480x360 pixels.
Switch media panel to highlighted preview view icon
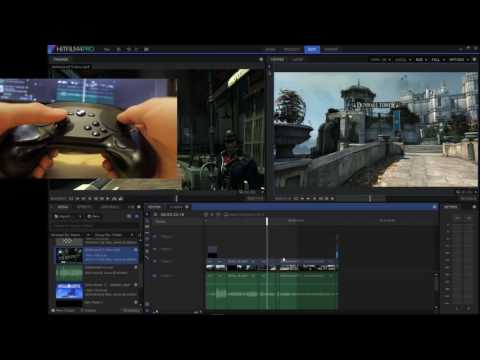136,216
